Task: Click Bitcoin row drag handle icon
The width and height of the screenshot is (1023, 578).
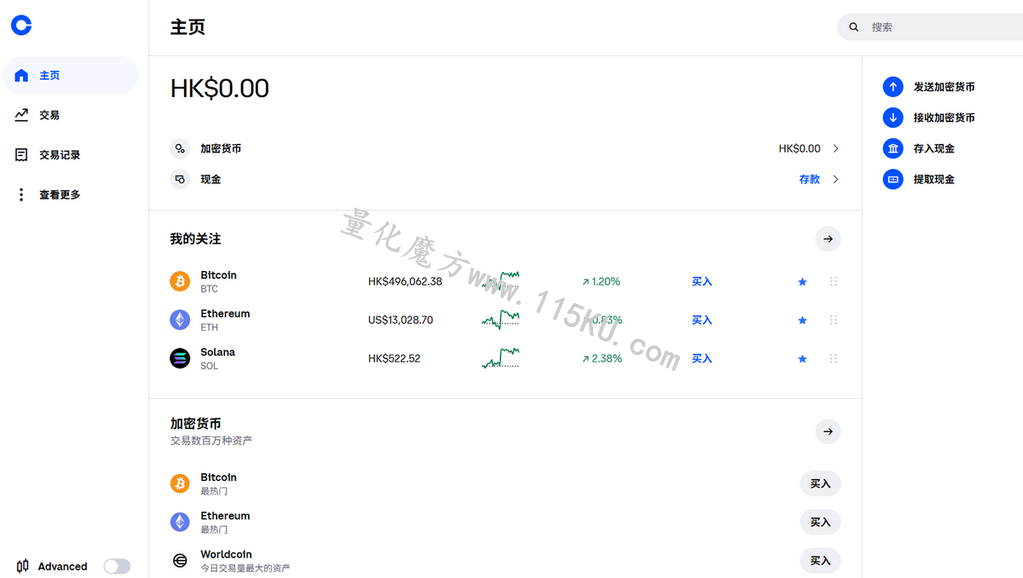Action: 833,281
